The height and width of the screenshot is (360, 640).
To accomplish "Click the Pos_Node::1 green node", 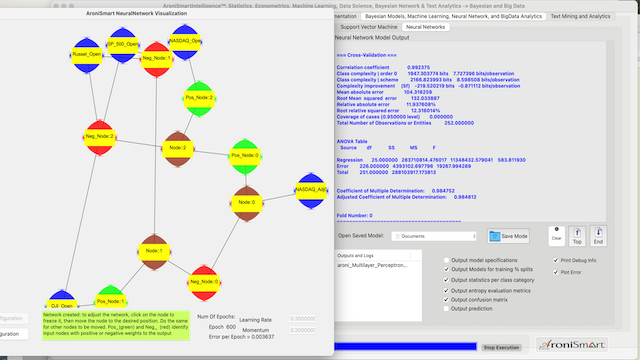I will click(111, 297).
